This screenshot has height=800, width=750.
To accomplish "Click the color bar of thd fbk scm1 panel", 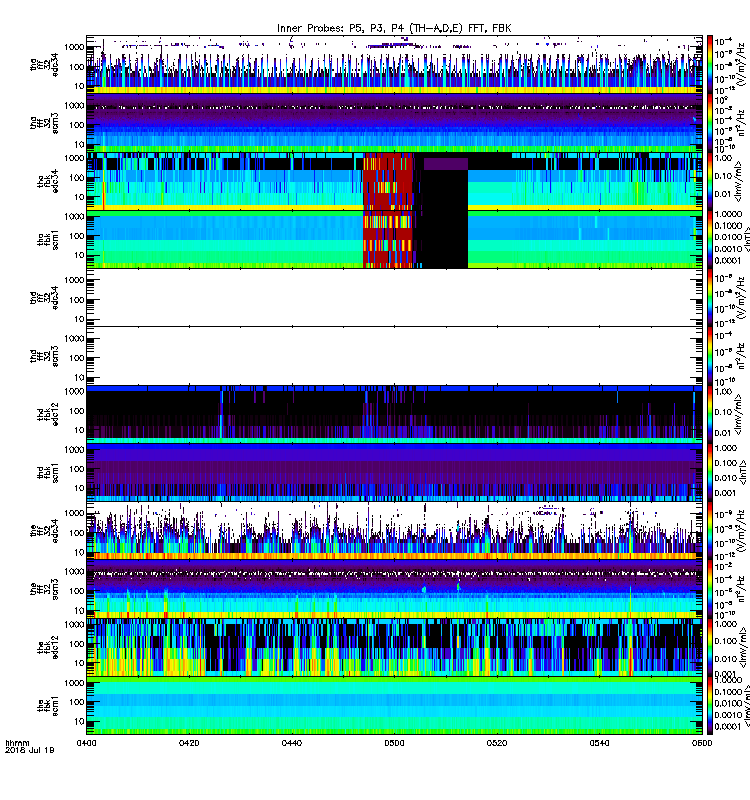I will point(710,472).
